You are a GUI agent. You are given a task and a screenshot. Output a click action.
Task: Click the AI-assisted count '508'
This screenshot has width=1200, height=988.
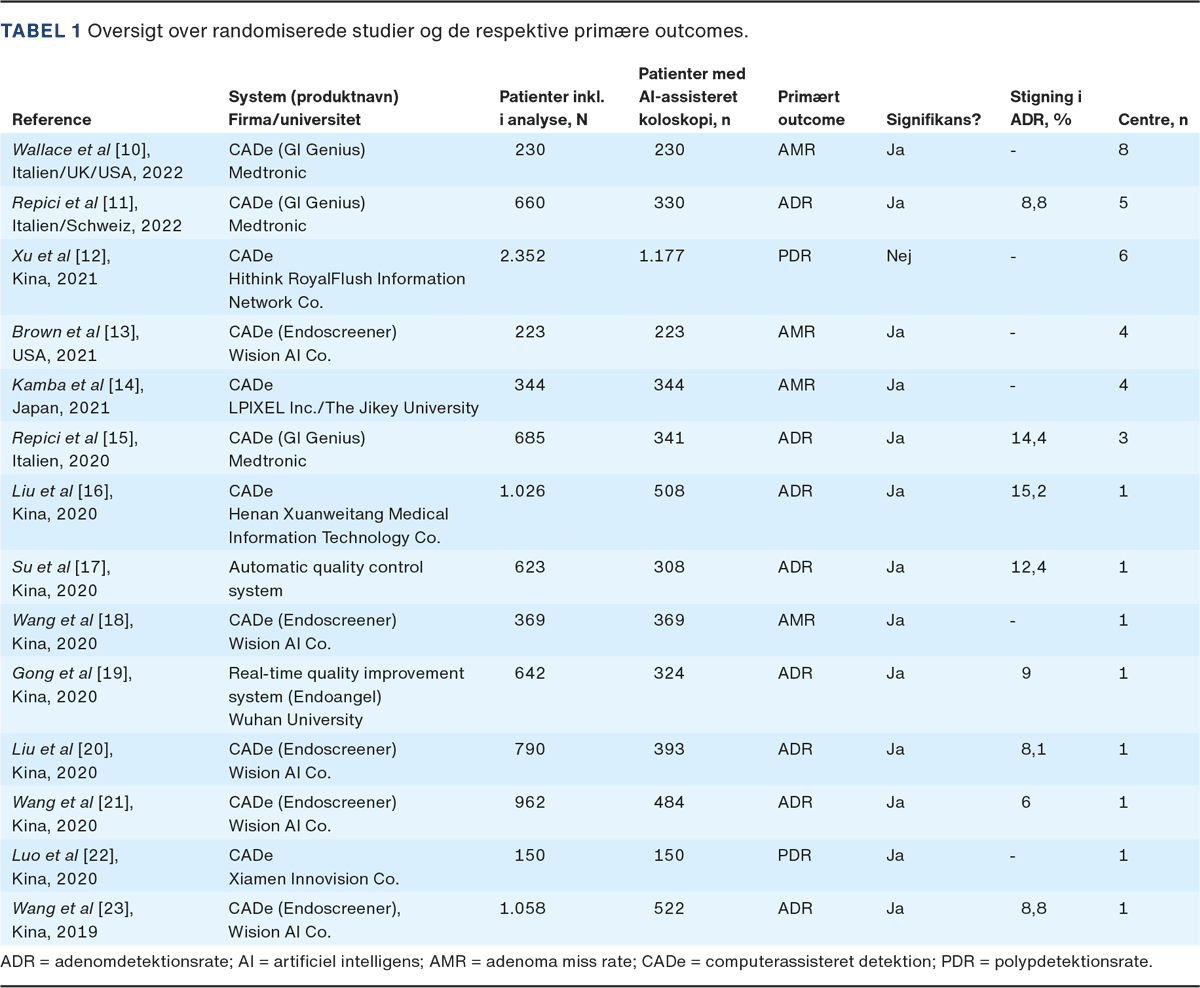[670, 491]
